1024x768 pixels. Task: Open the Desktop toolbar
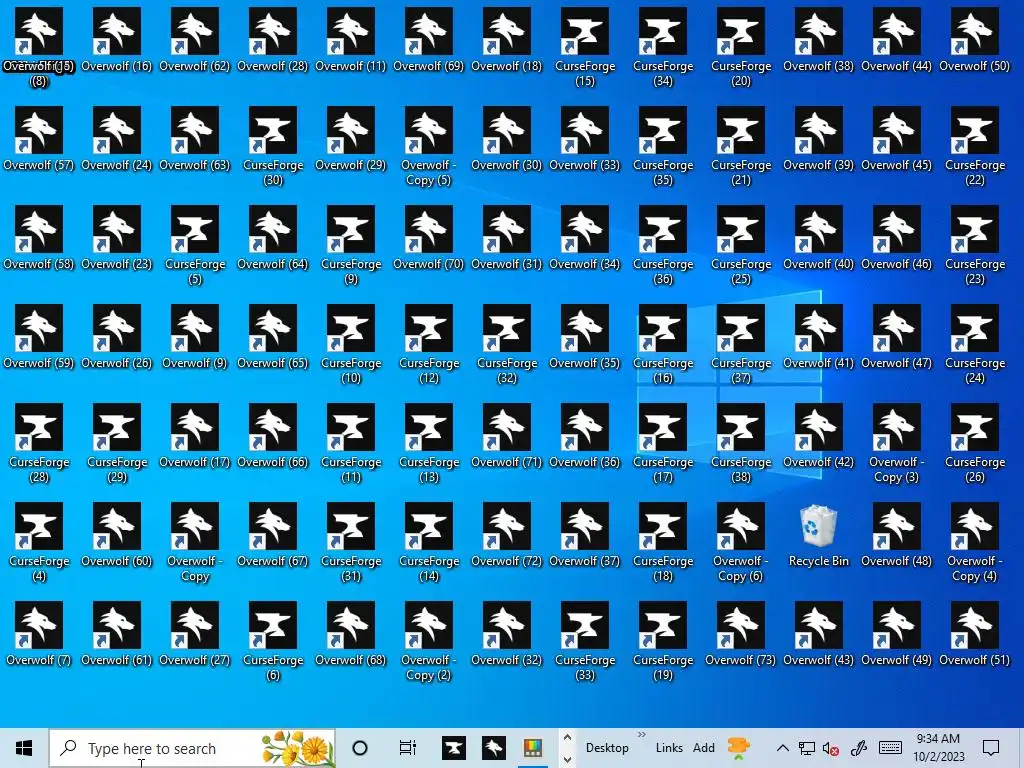point(607,748)
